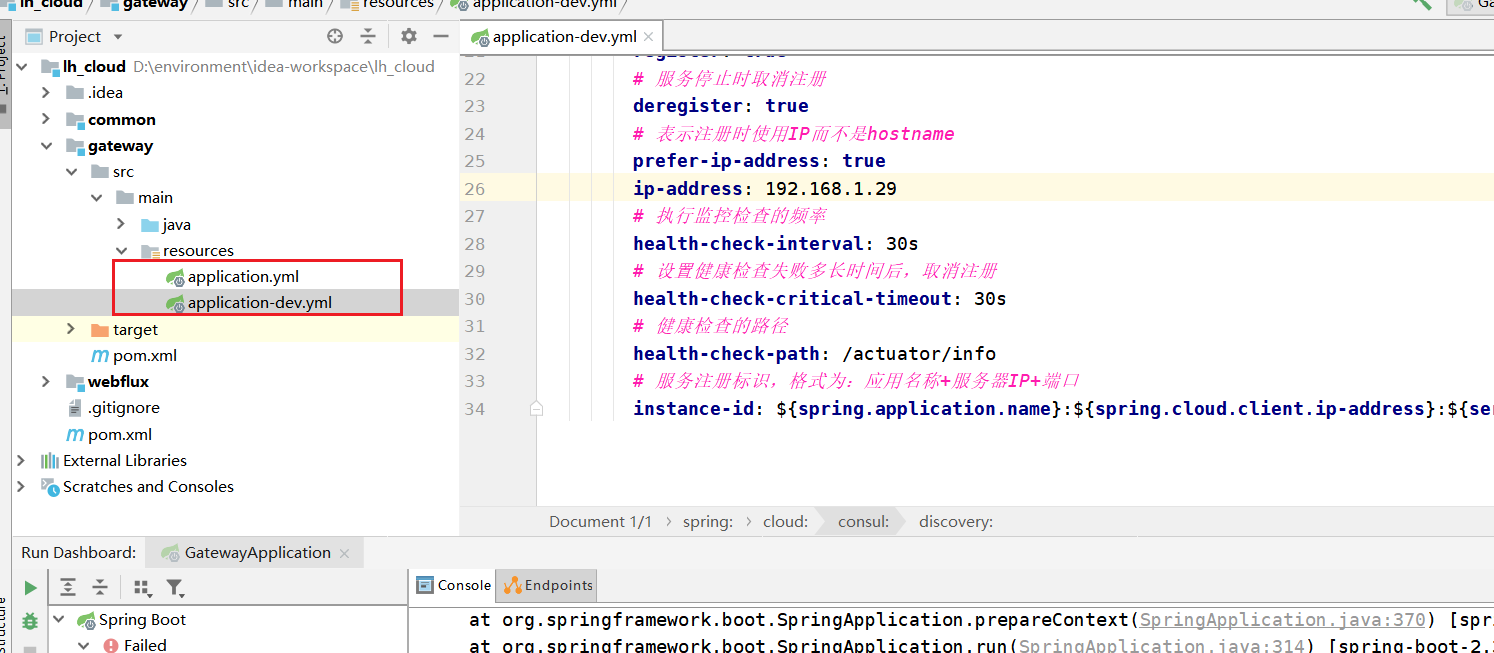Click the Collapse All icon in Project toolbar
This screenshot has height=653, width=1494.
click(x=368, y=35)
